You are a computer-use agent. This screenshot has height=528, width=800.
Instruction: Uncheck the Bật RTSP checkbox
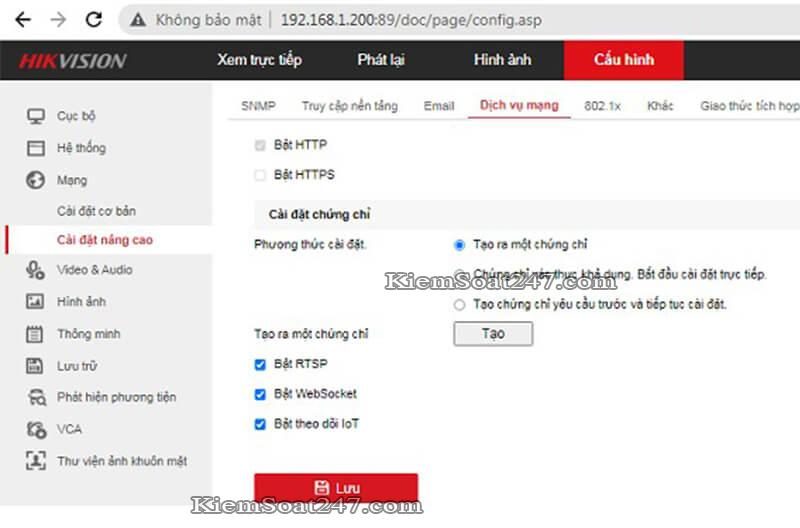[260, 365]
